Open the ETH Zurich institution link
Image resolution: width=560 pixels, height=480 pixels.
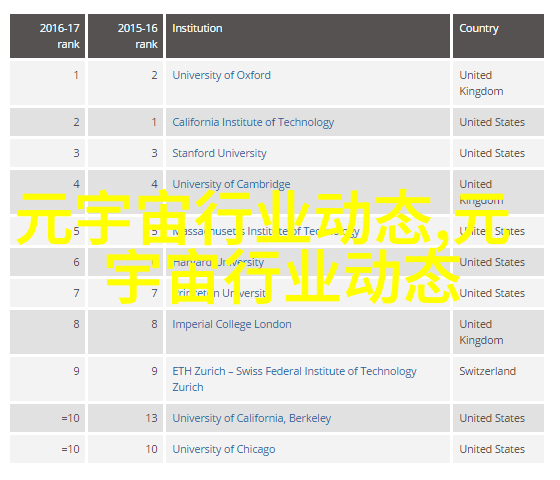pyautogui.click(x=294, y=379)
